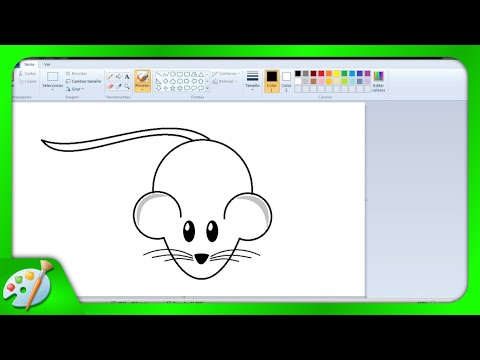Select the Eraser tool
Viewport: 480px width, 360px height.
pyautogui.click(x=110, y=86)
